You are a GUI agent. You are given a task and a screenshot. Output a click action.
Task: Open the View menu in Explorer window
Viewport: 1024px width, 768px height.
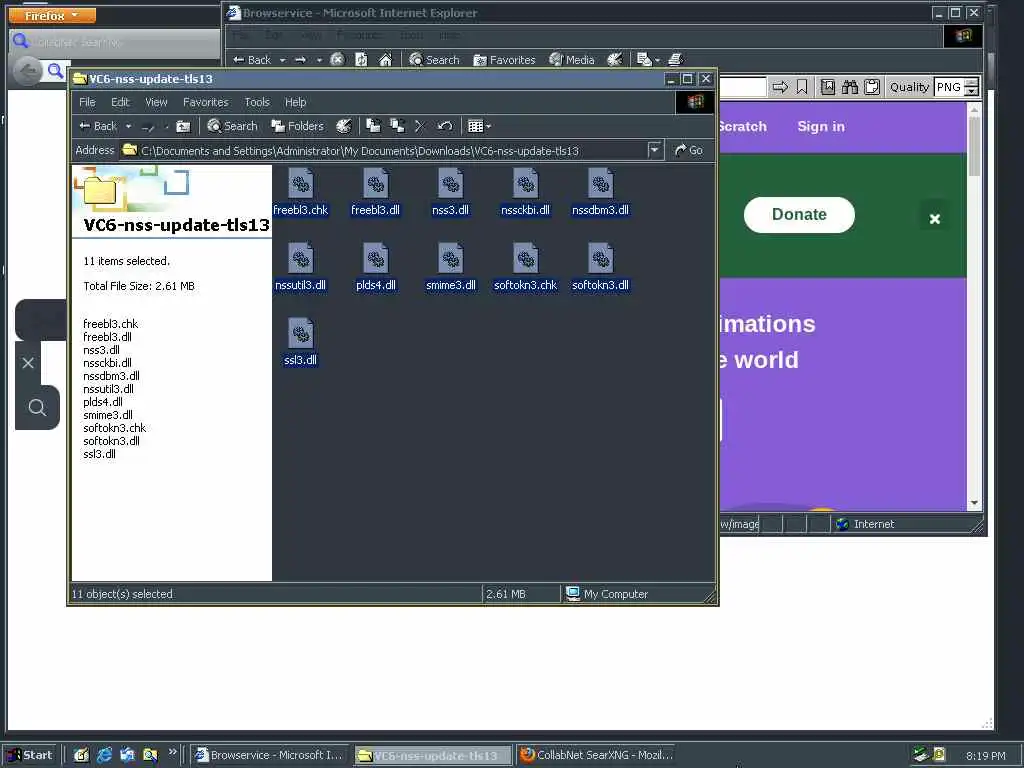tap(156, 102)
